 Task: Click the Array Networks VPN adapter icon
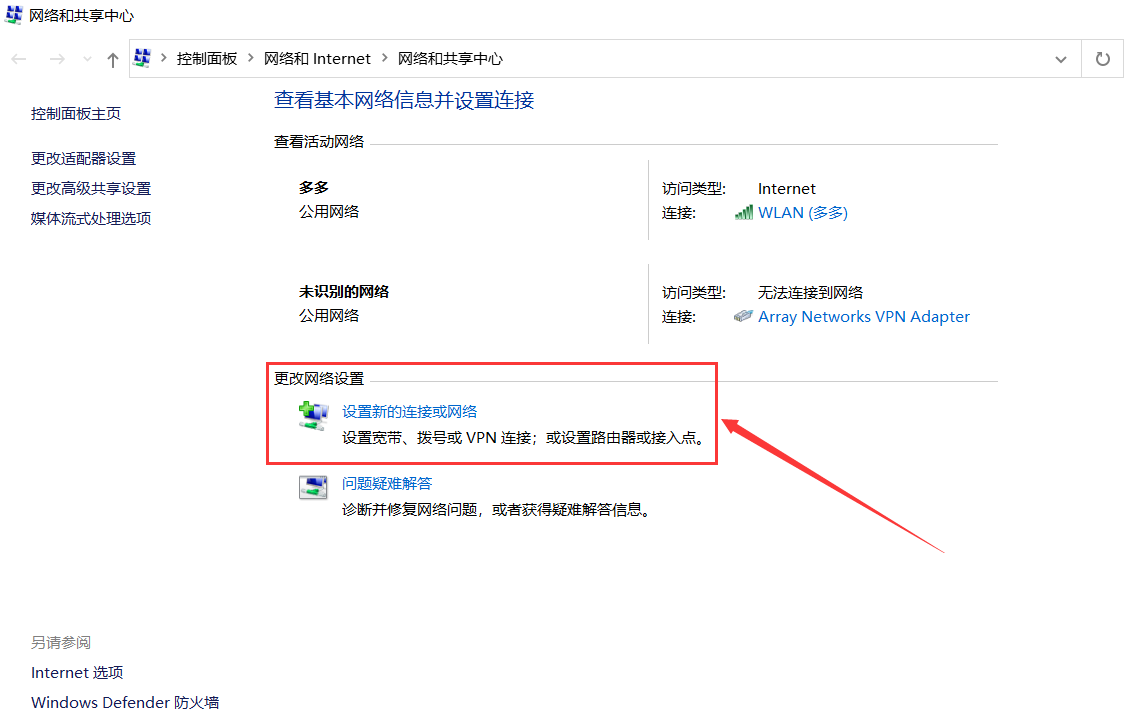[x=743, y=316]
